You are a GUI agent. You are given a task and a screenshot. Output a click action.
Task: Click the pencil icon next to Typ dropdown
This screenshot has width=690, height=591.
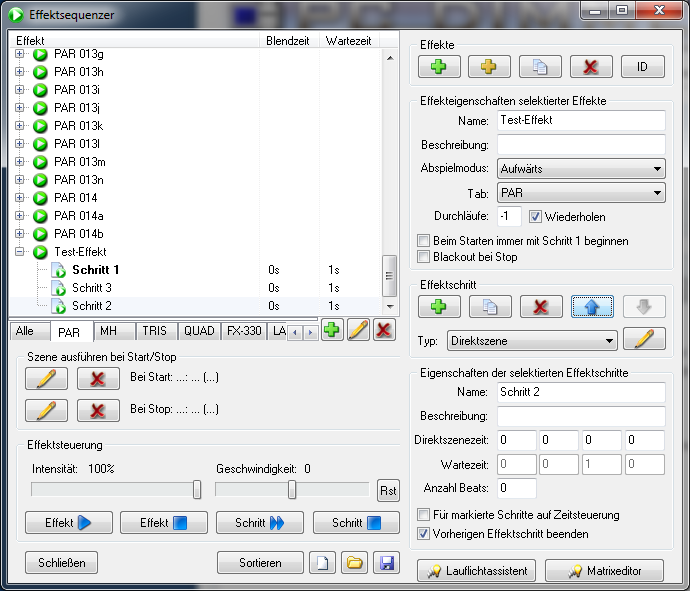click(644, 340)
